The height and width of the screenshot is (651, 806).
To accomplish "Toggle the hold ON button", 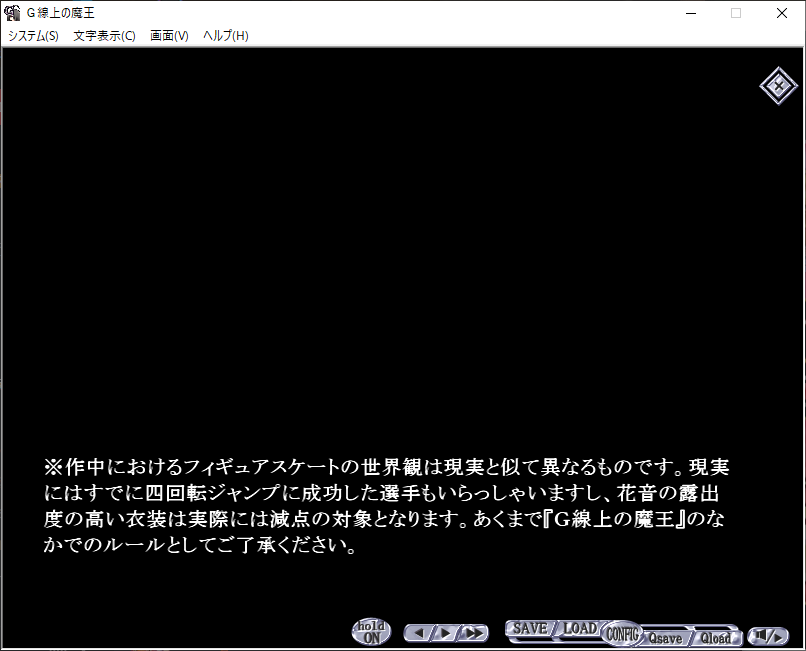I will [x=371, y=632].
